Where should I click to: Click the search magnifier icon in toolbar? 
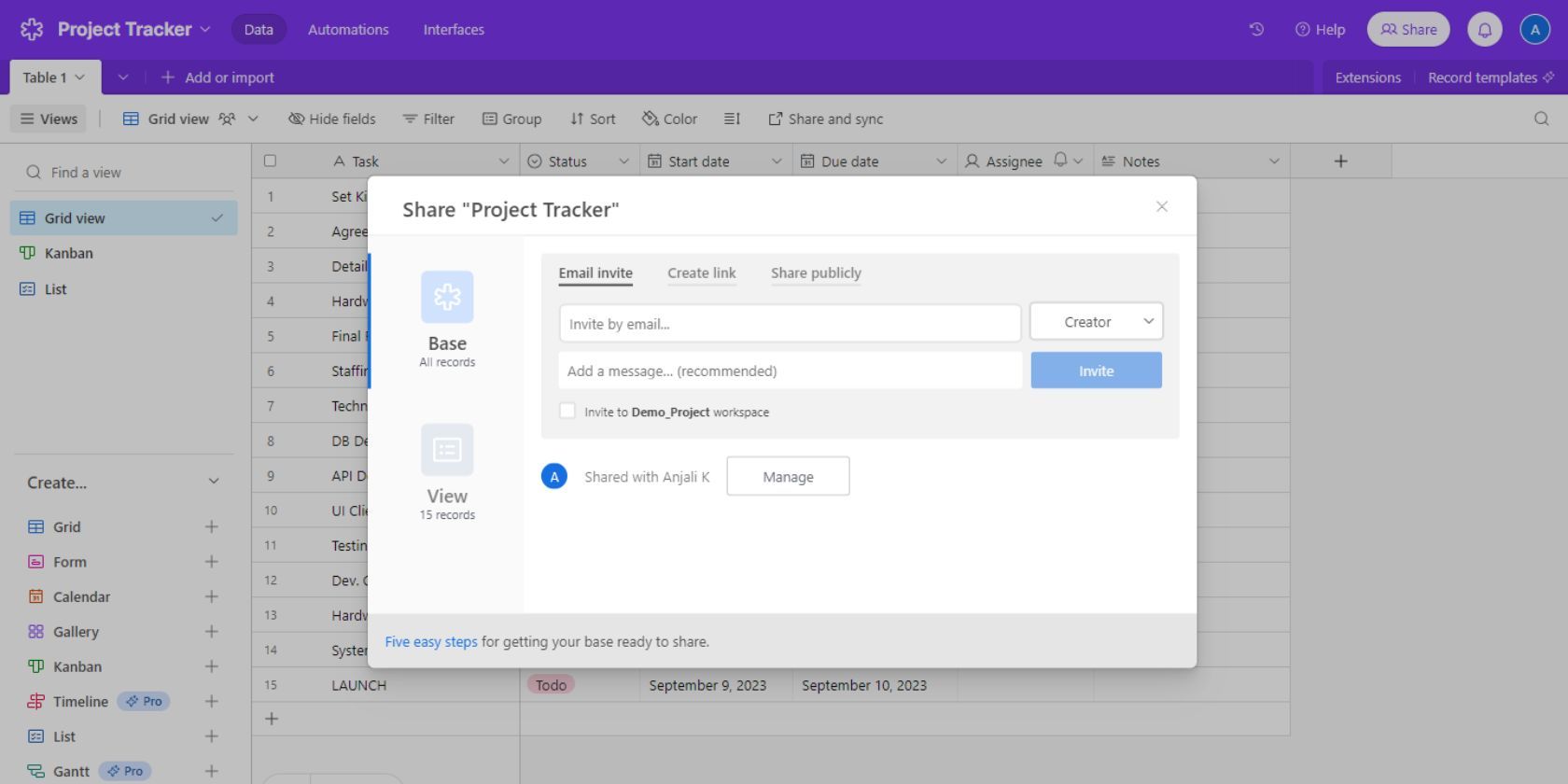click(1541, 119)
